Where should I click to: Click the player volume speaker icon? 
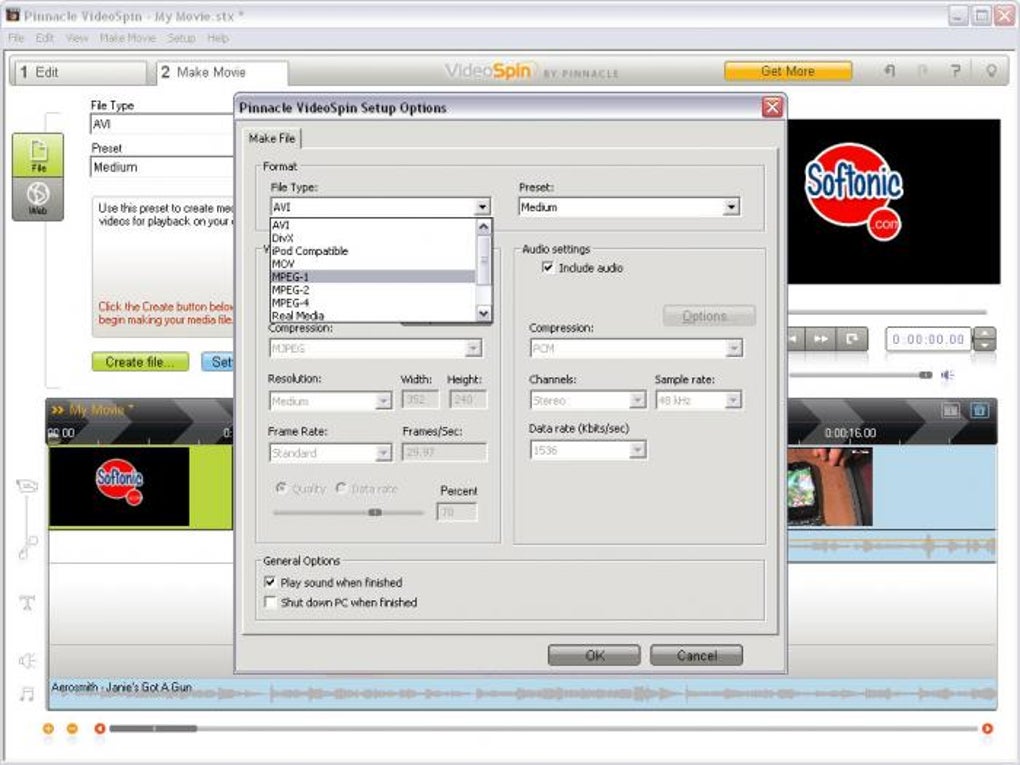948,375
